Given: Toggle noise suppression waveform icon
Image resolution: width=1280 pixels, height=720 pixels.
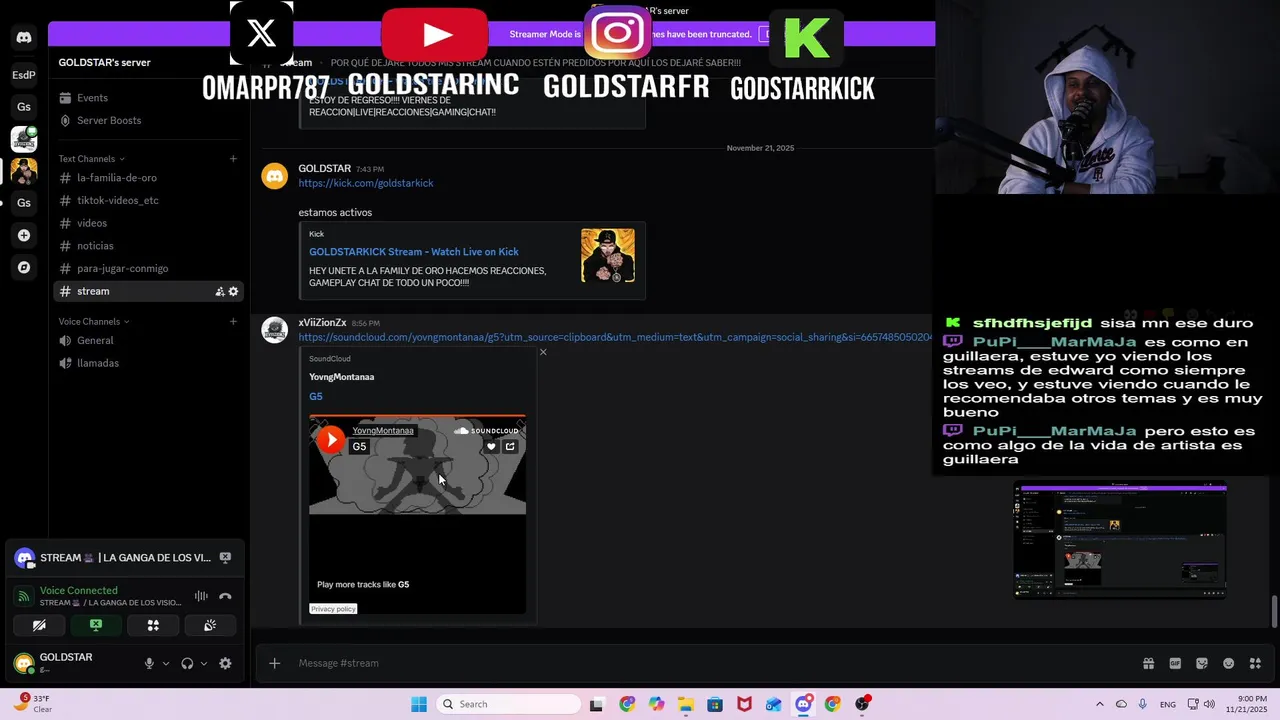Looking at the screenshot, I should (201, 596).
